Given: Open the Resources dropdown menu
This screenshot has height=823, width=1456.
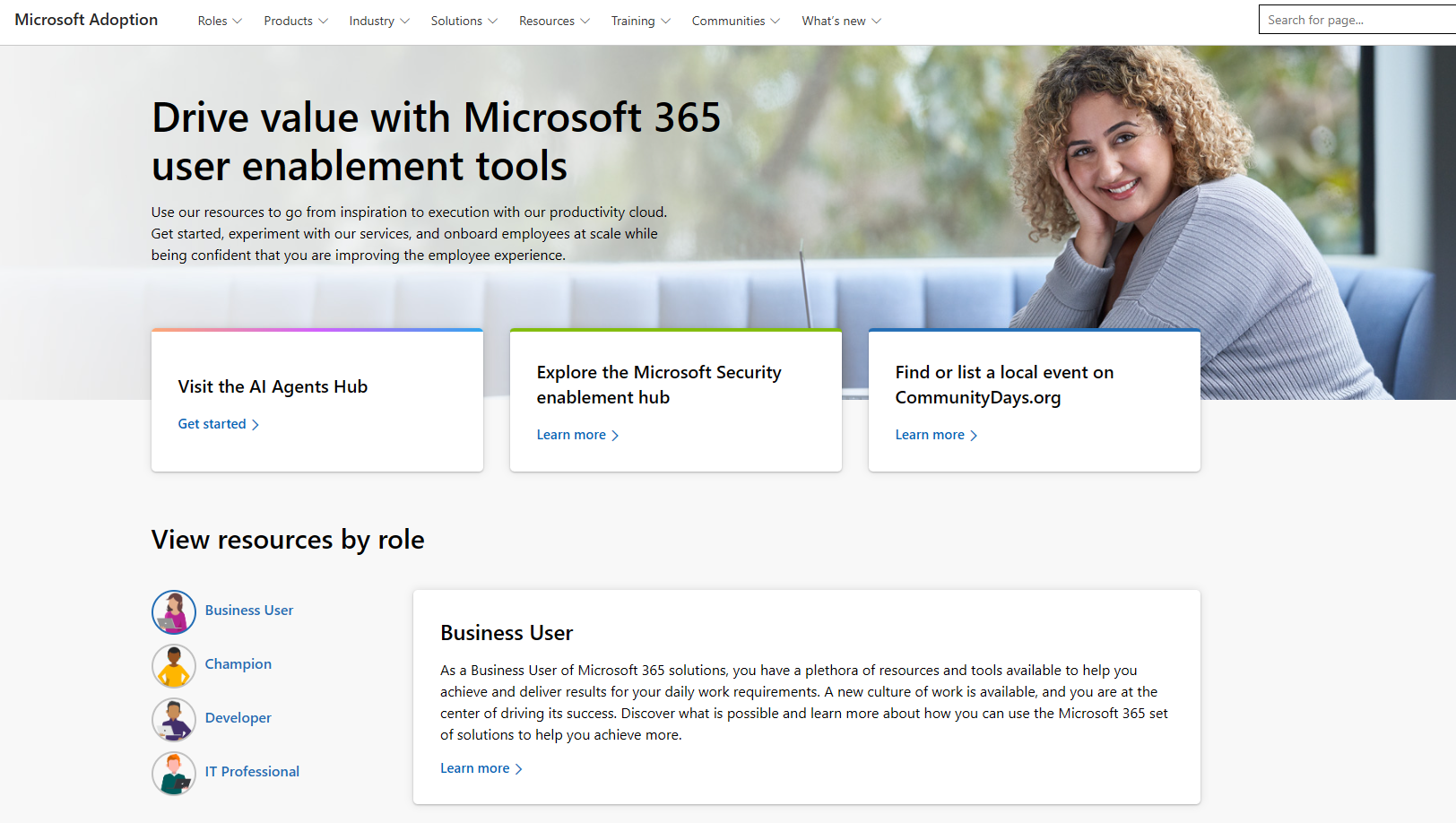Looking at the screenshot, I should click(554, 21).
